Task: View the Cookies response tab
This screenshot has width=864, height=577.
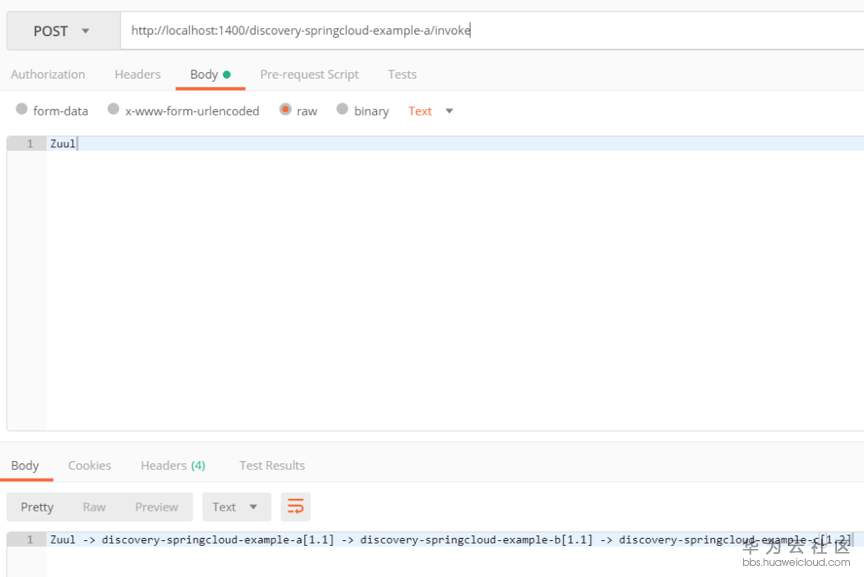Action: 89,465
